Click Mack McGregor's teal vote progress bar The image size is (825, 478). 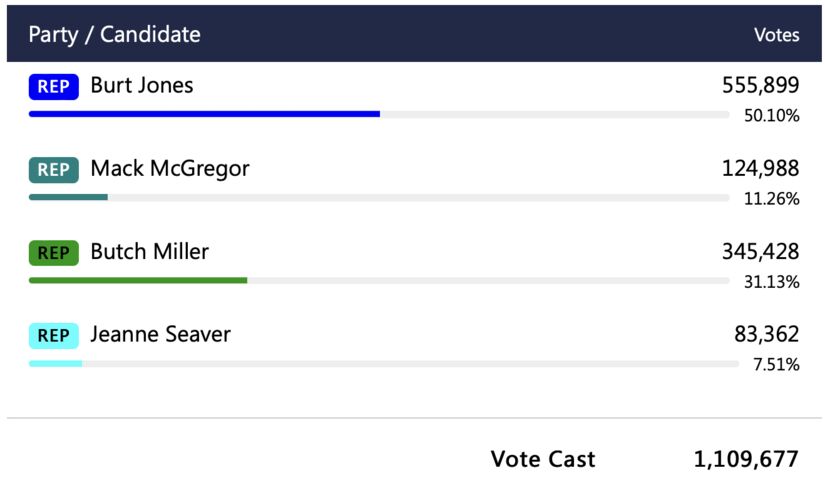[68, 197]
